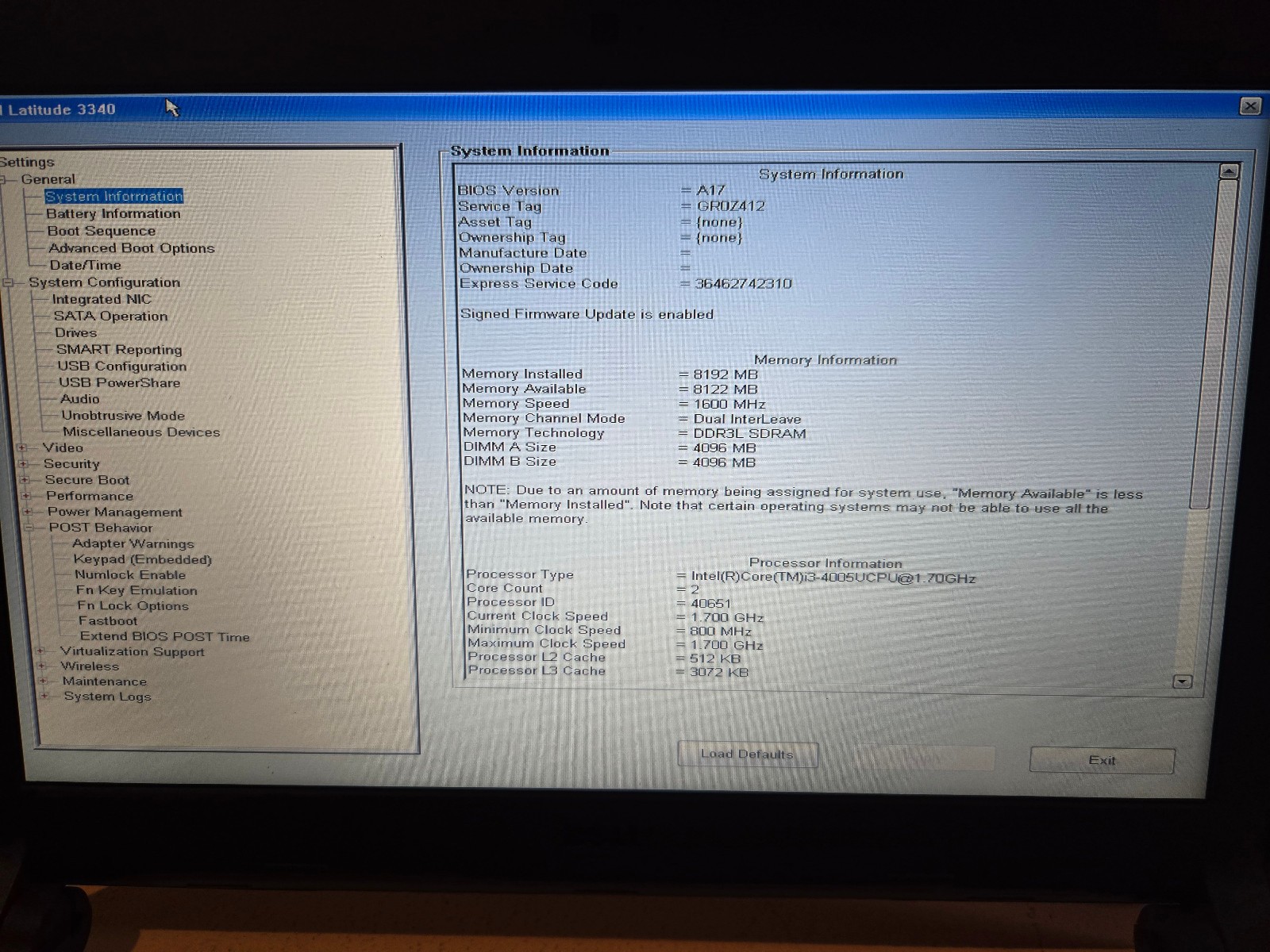
Task: Select Unobtrusive Mode
Action: tap(123, 415)
